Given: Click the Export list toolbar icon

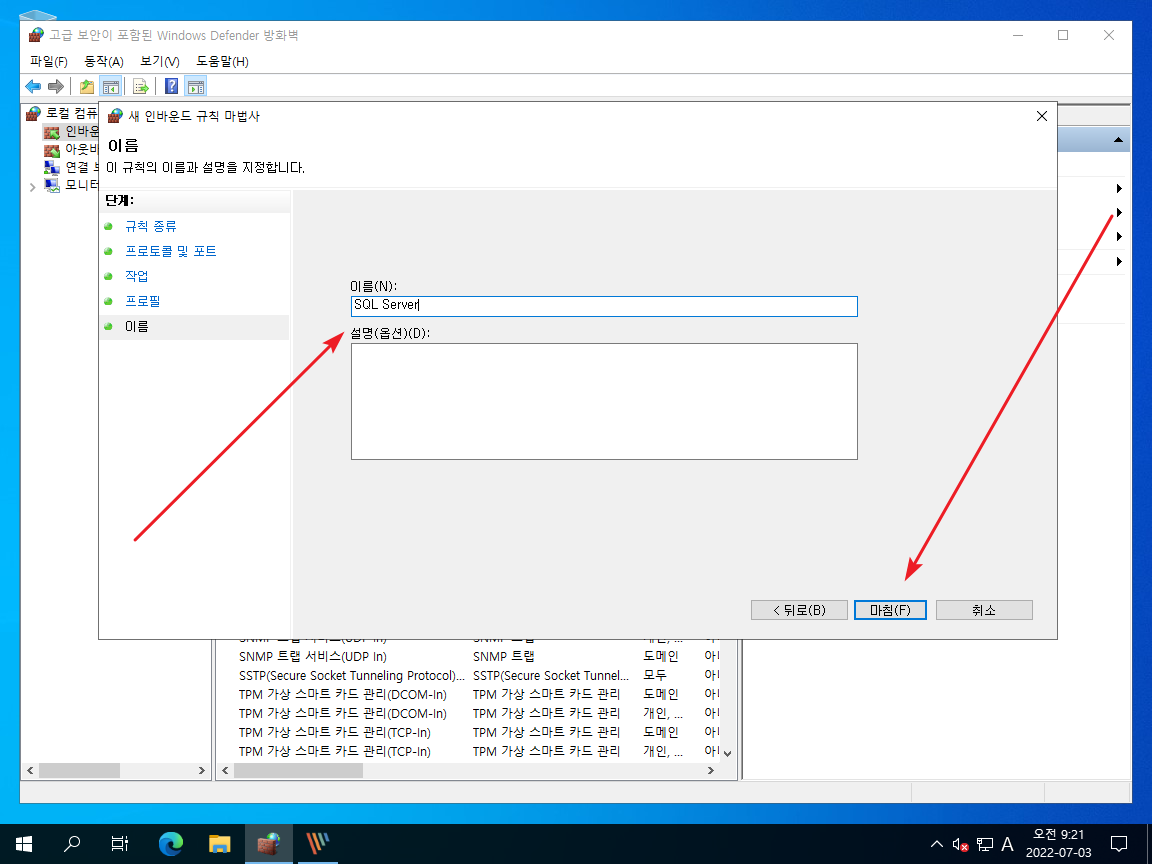Looking at the screenshot, I should click(x=141, y=87).
